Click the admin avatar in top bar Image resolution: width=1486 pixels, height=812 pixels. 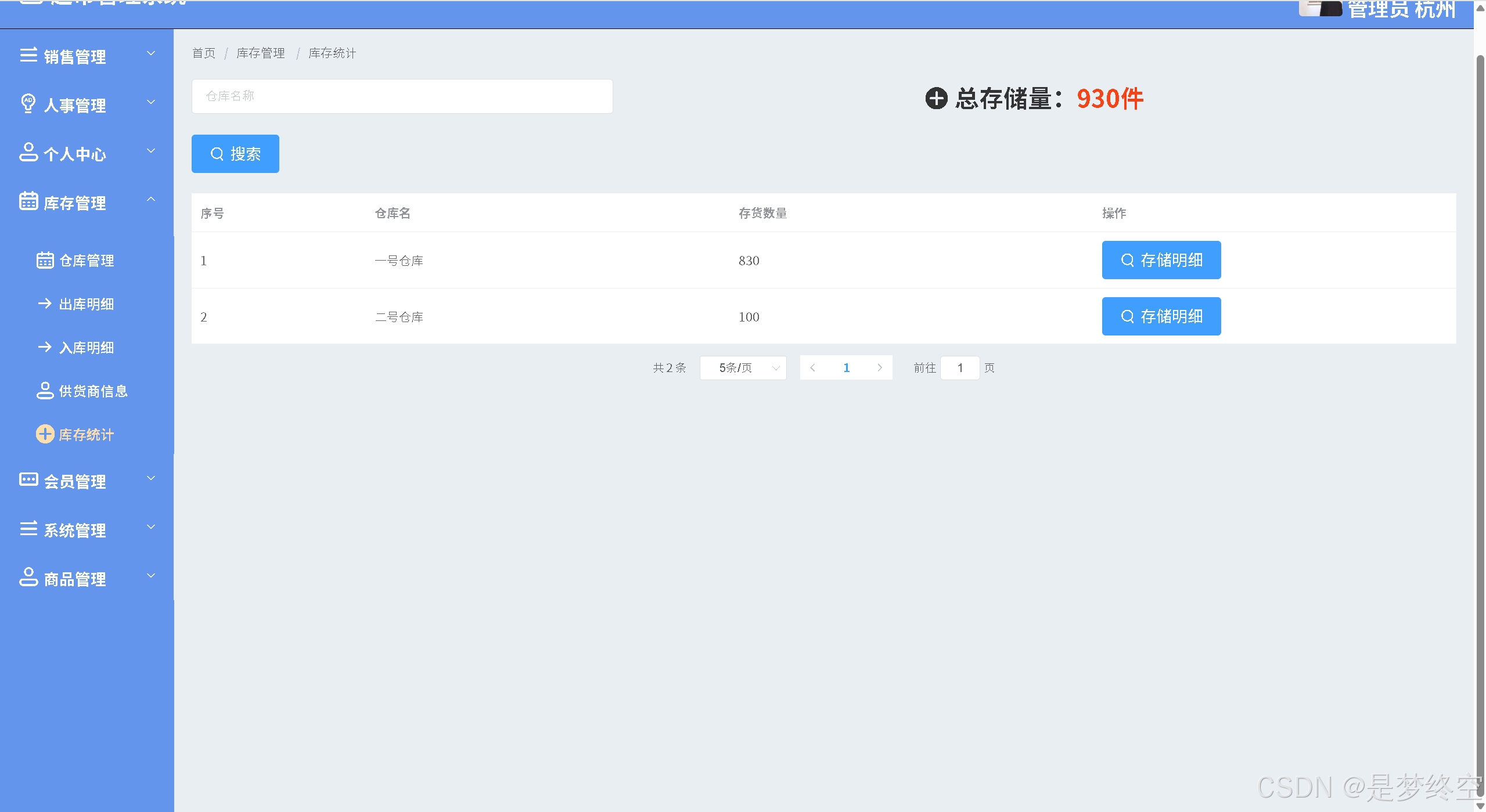click(x=1319, y=8)
